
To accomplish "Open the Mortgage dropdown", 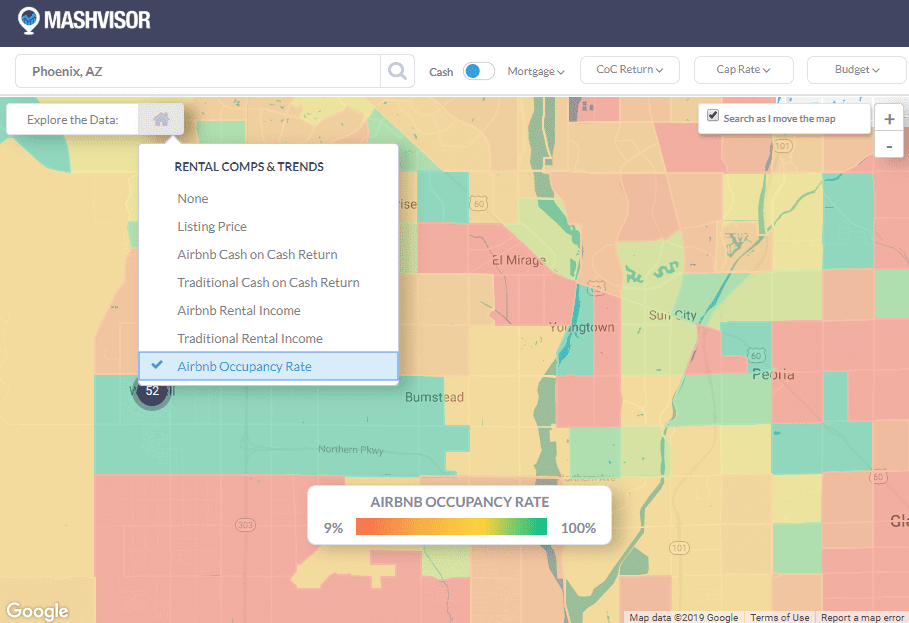I will point(536,71).
